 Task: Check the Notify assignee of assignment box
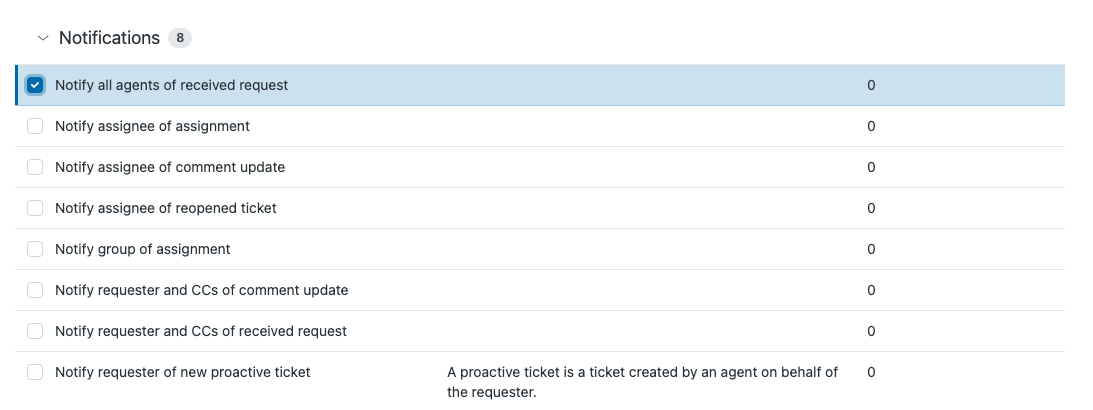(x=35, y=126)
